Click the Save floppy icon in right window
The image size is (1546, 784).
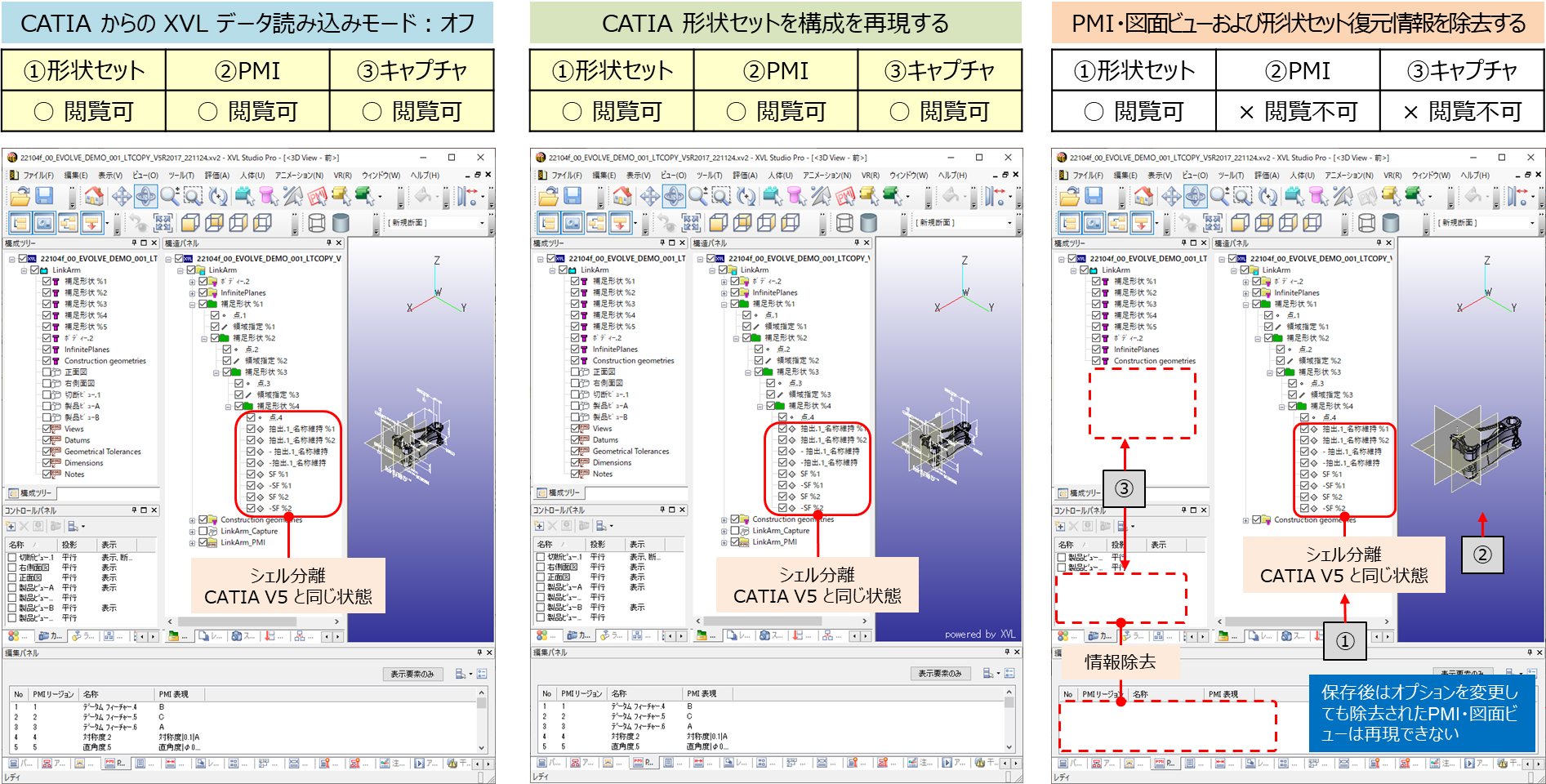click(1094, 196)
